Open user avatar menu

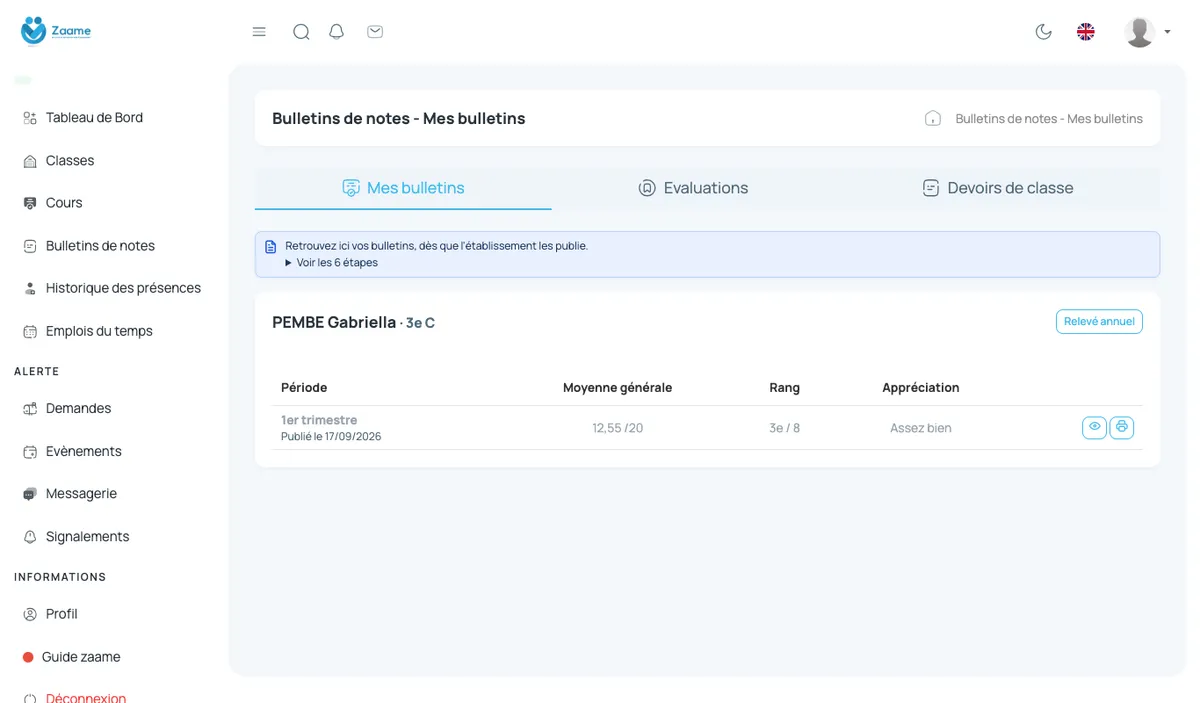click(1146, 32)
